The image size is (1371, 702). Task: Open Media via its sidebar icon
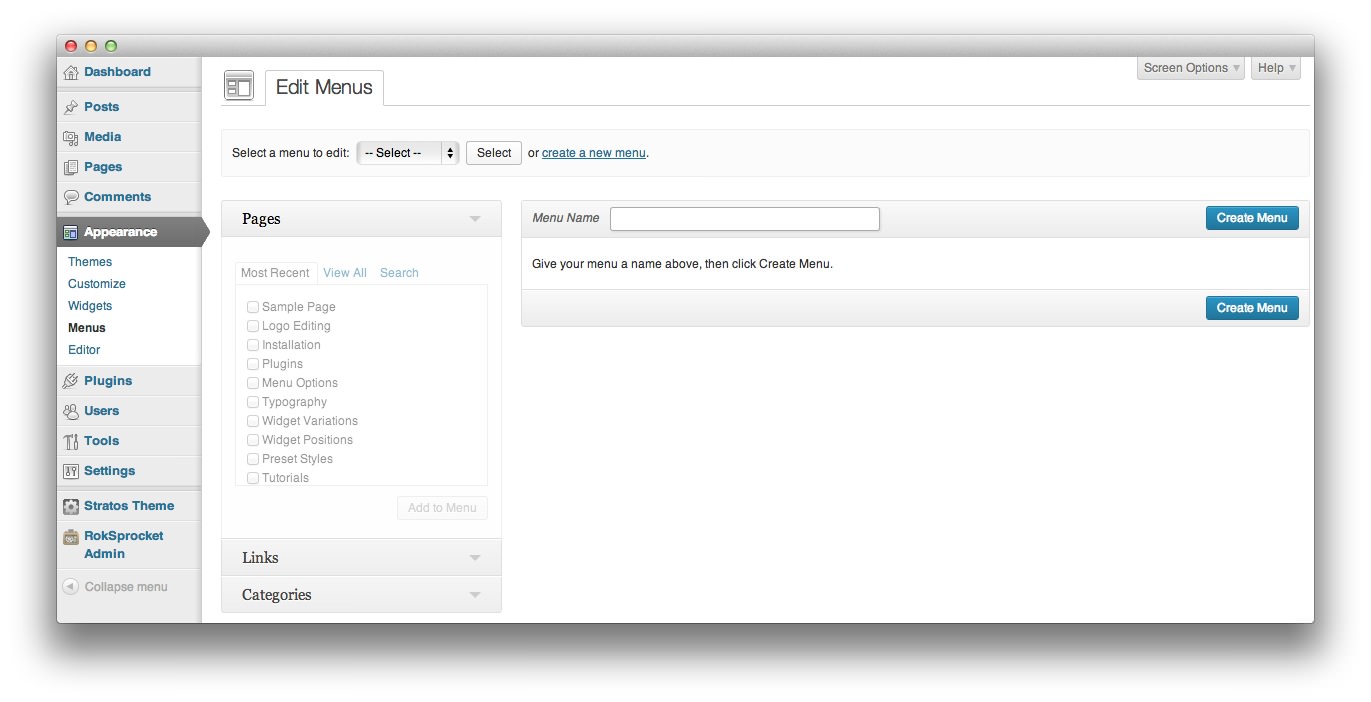pos(71,137)
